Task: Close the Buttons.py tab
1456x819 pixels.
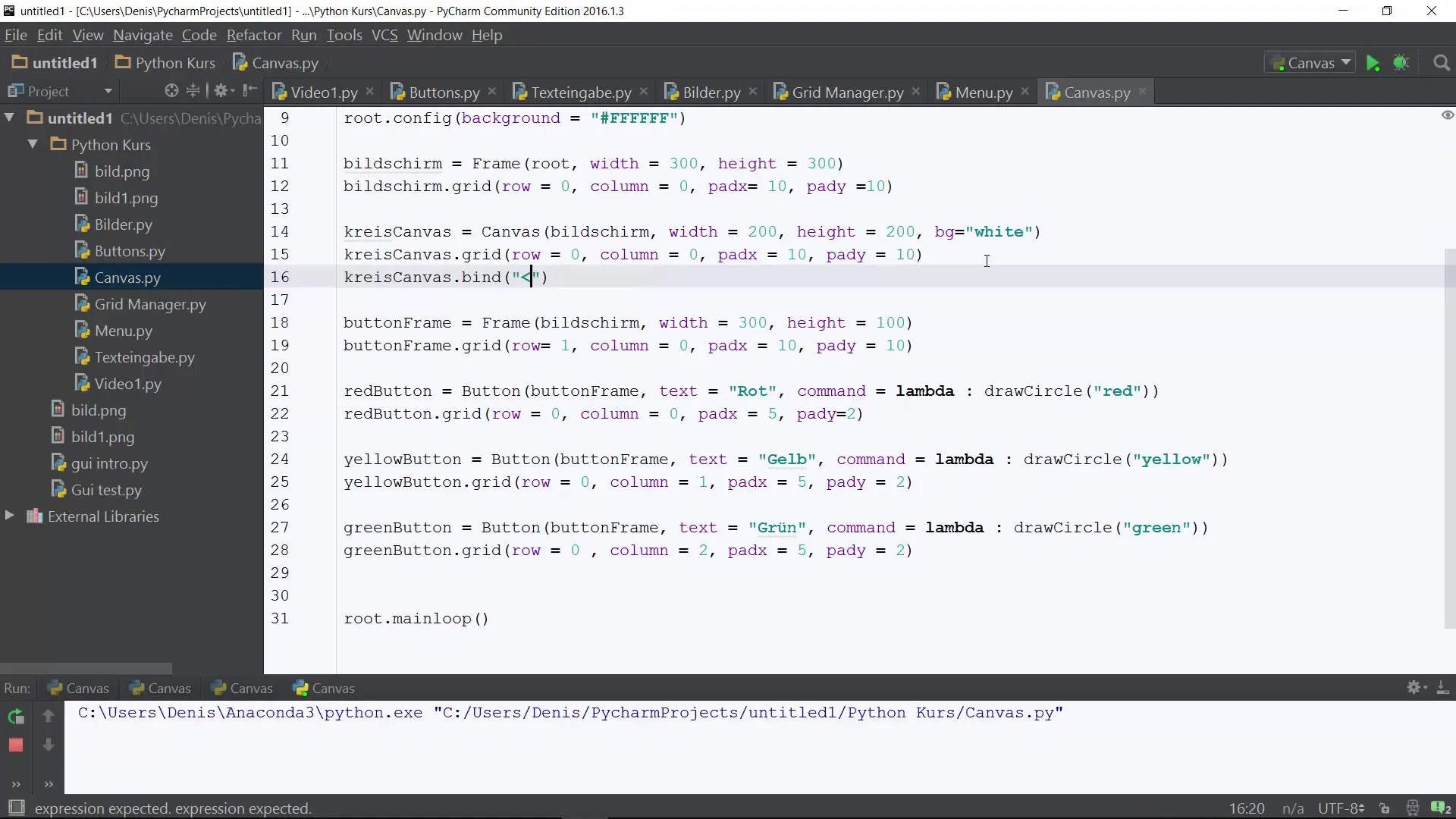Action: (x=492, y=92)
